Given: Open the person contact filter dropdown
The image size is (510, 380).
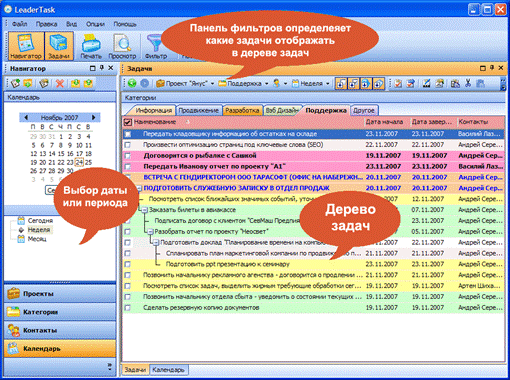Looking at the screenshot, I should click(x=285, y=84).
